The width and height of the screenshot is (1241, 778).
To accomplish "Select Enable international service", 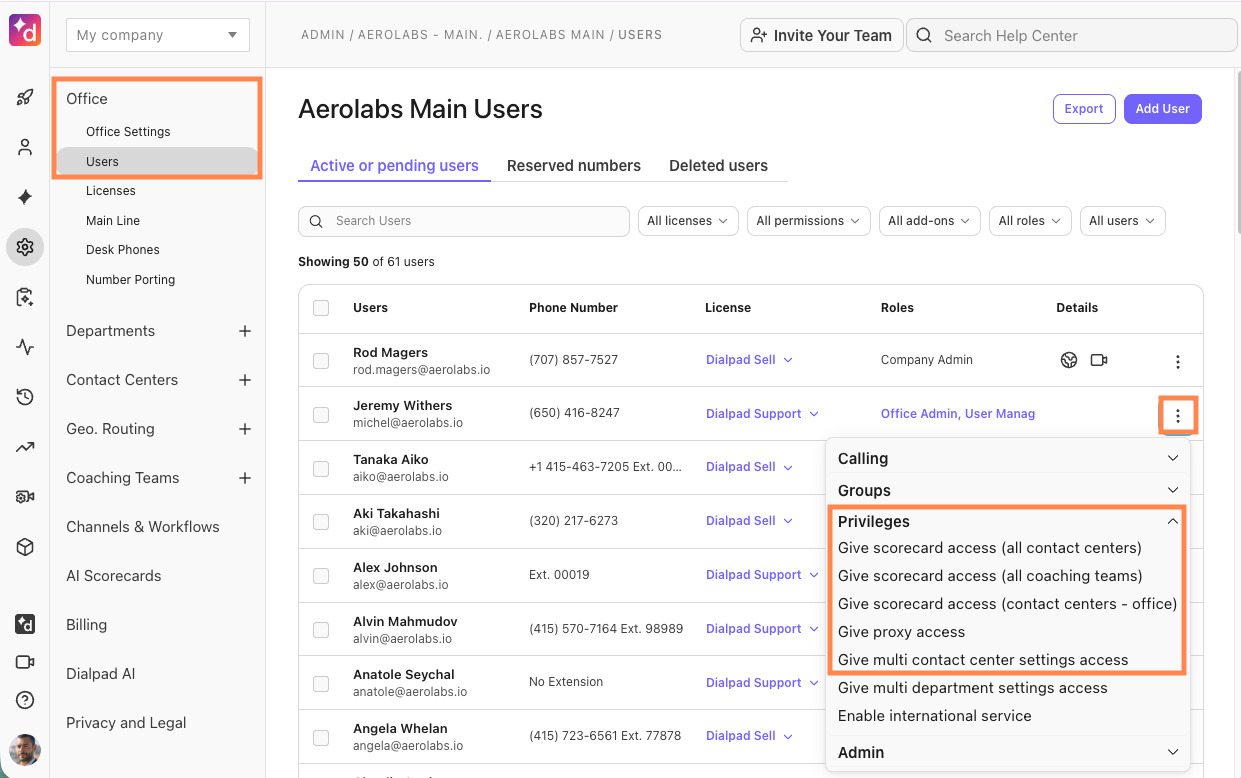I will pos(934,716).
